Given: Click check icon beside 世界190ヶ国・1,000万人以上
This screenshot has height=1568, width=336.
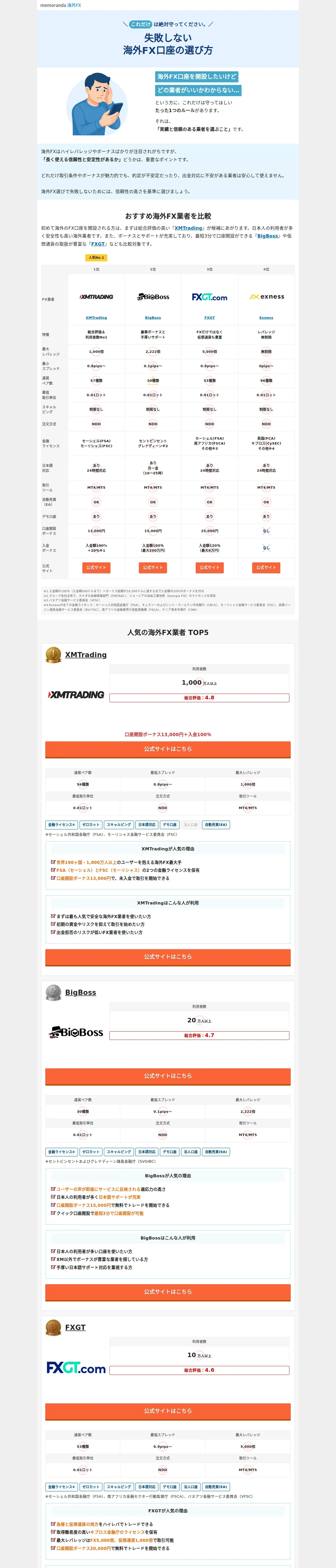Looking at the screenshot, I should 53,862.
